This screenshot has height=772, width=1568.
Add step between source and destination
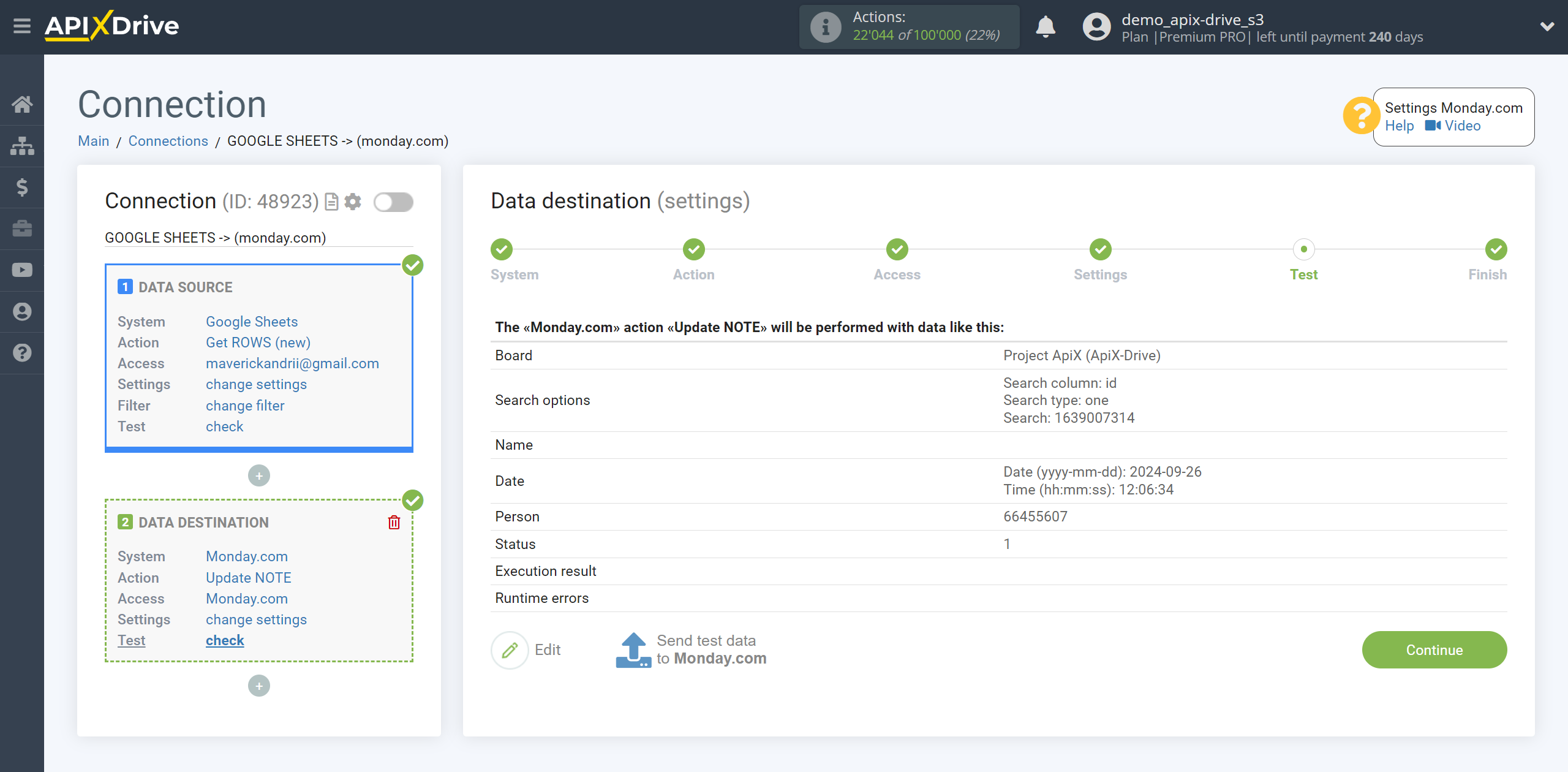pos(259,475)
